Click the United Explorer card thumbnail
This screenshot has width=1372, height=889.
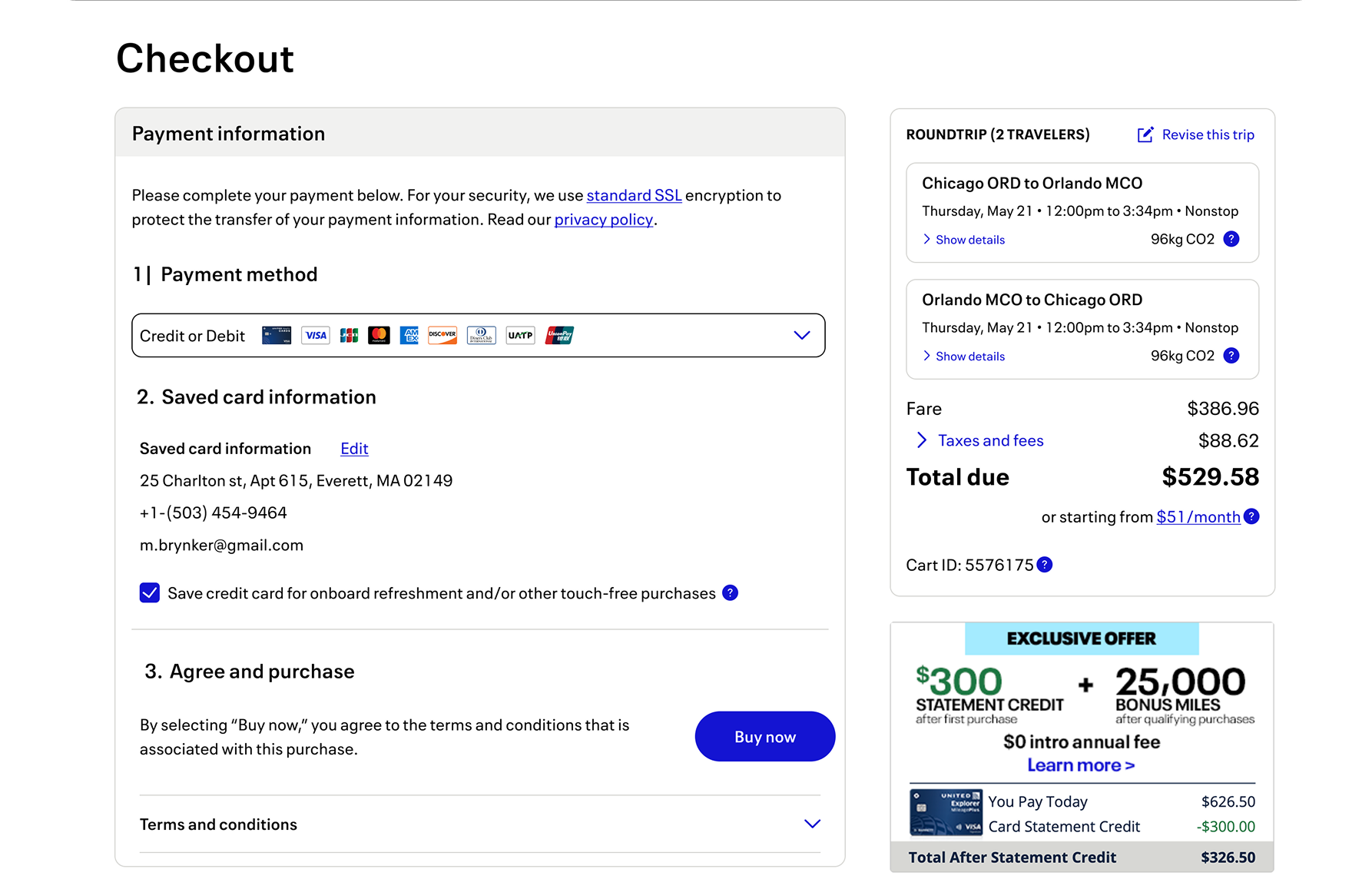pyautogui.click(x=946, y=812)
